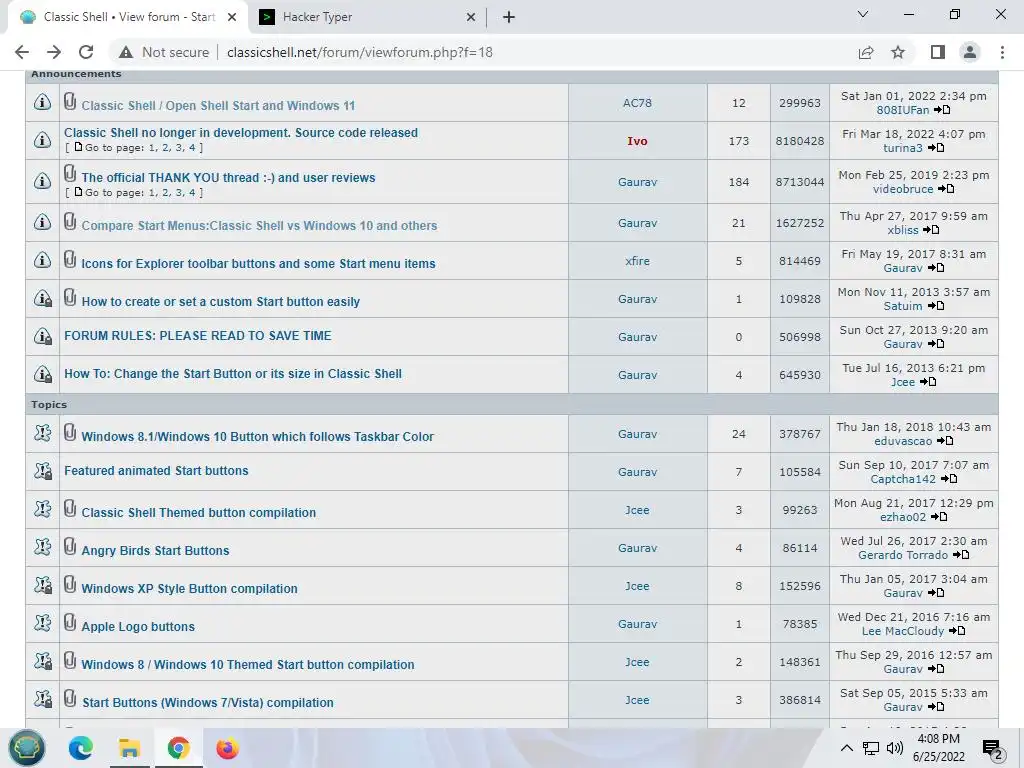This screenshot has height=768, width=1024.
Task: Click latest post icon next to ezhao02
Action: click(x=938, y=517)
